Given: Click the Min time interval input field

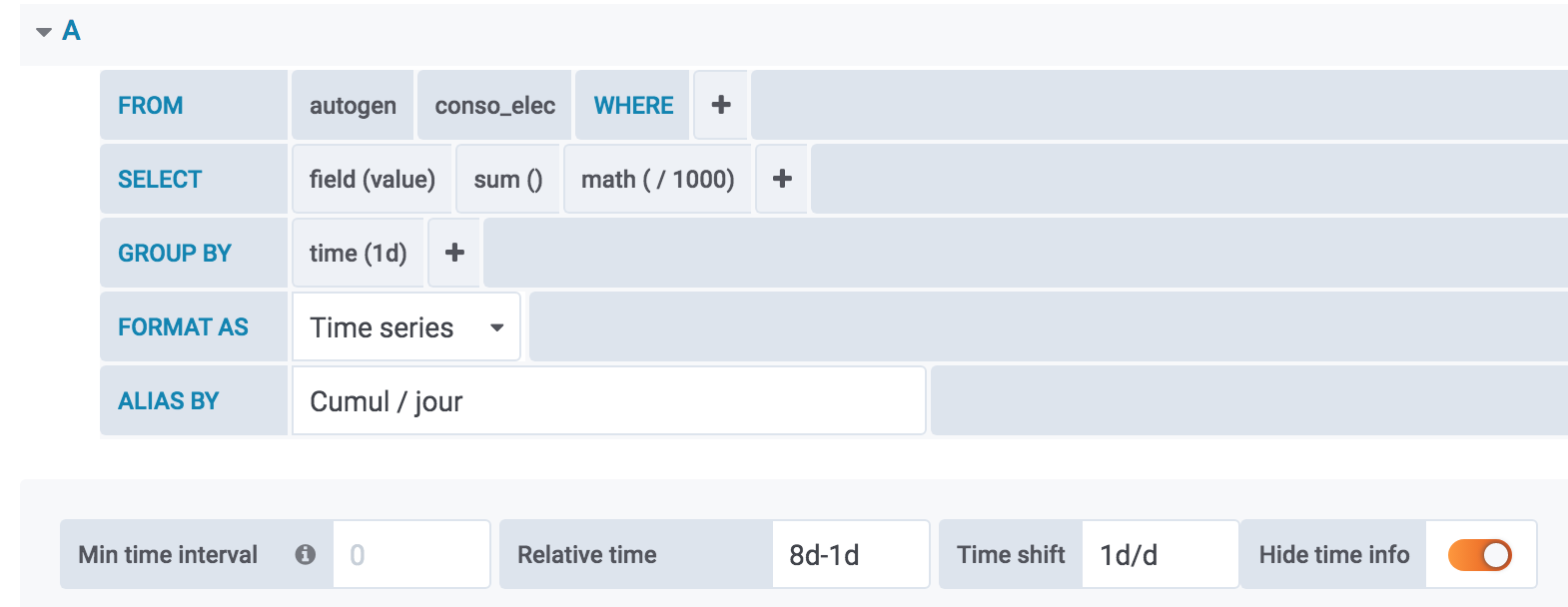Looking at the screenshot, I should tap(410, 554).
